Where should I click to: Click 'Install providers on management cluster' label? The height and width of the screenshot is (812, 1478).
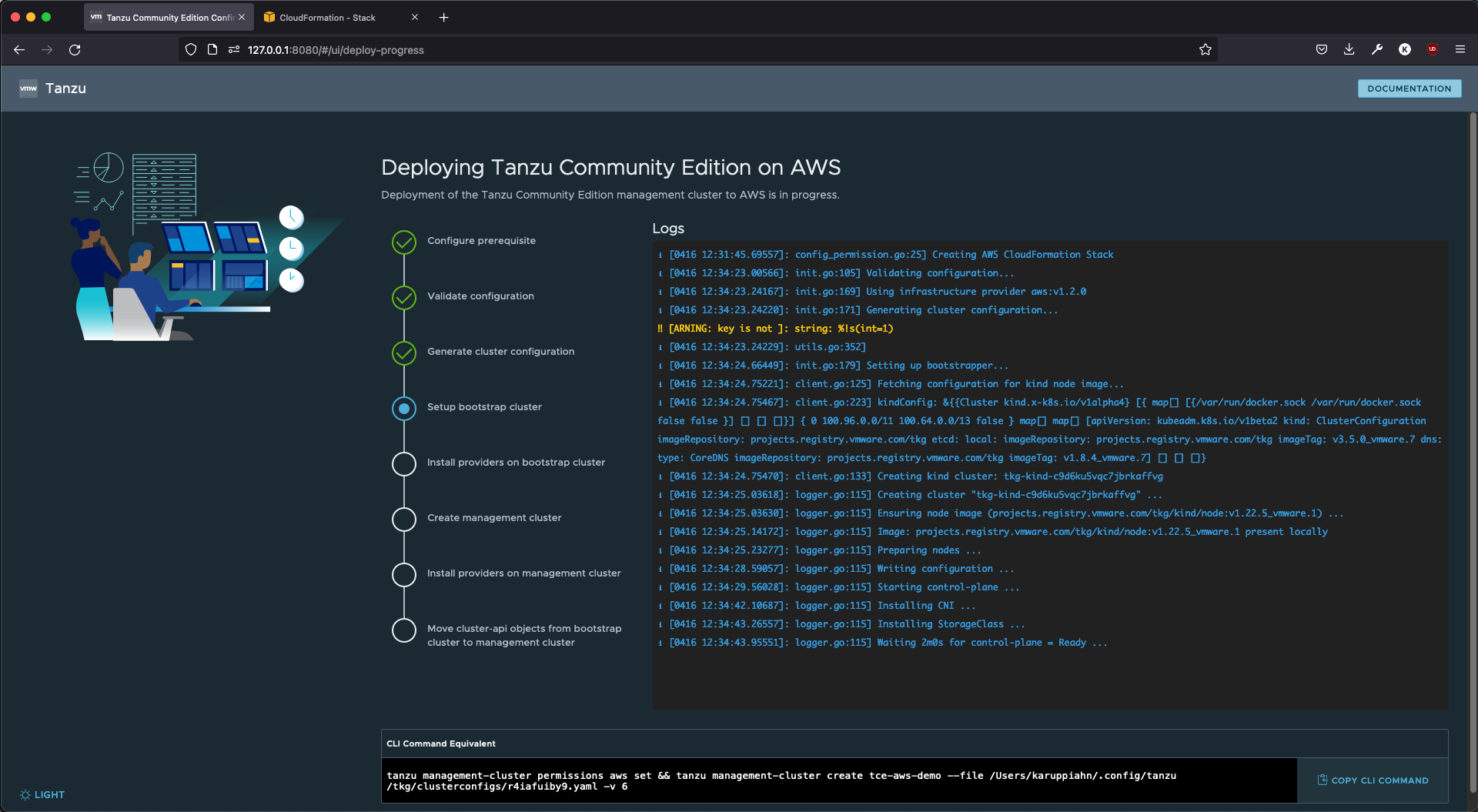[523, 573]
